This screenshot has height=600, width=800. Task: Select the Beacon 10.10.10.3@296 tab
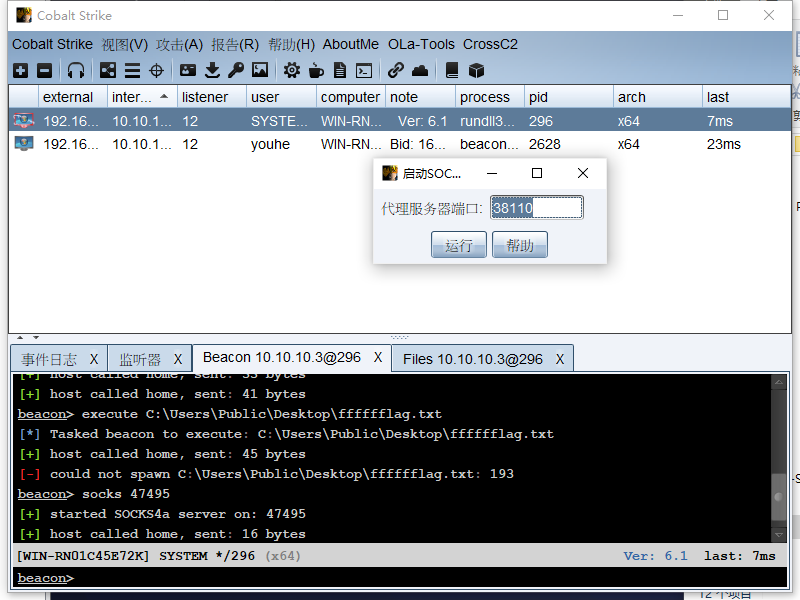click(282, 357)
